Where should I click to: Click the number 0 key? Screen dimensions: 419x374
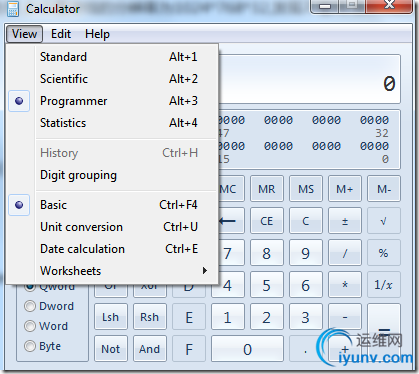coord(247,349)
